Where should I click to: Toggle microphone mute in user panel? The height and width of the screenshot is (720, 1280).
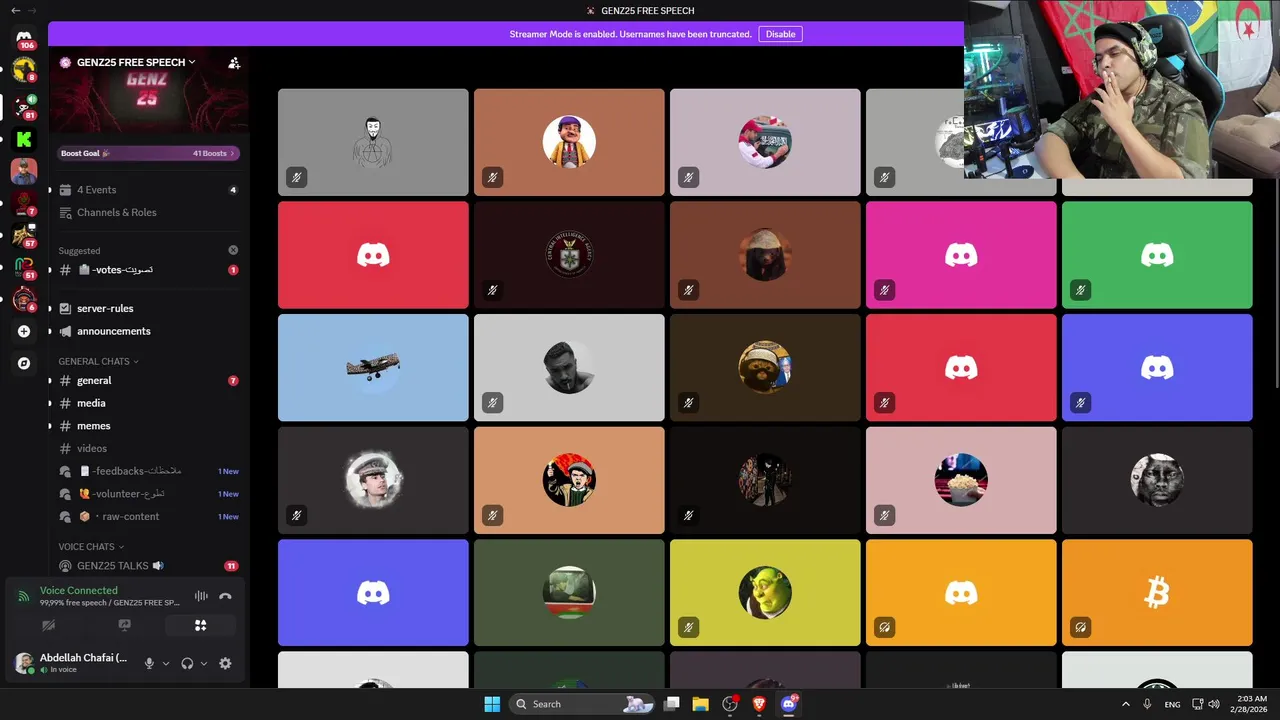(149, 663)
